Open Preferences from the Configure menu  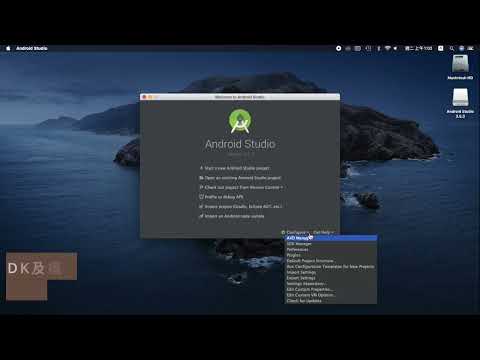pyautogui.click(x=331, y=249)
